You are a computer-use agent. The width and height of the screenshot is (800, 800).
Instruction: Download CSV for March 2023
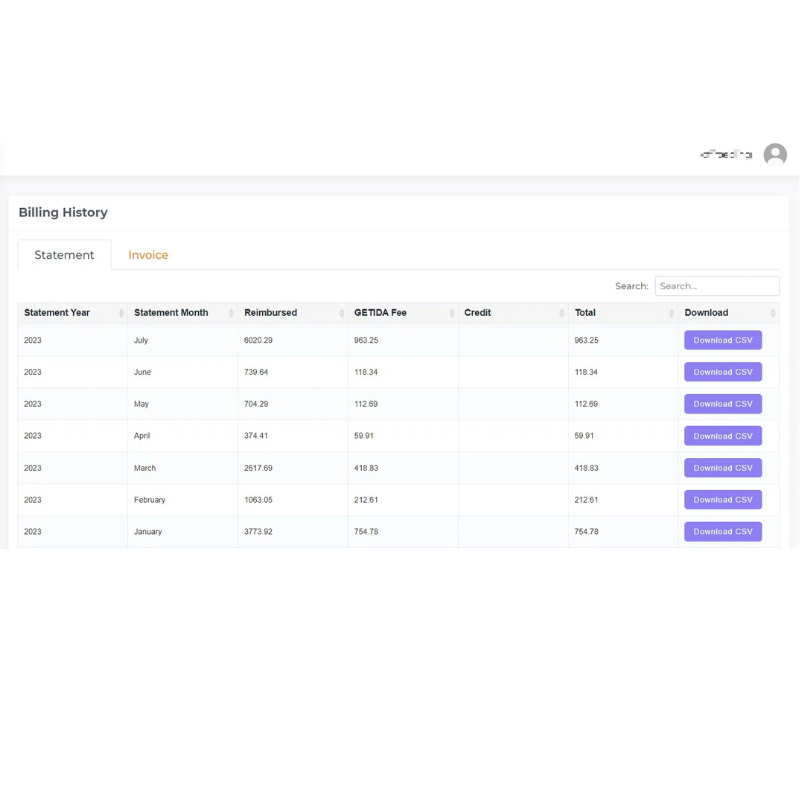tap(722, 468)
